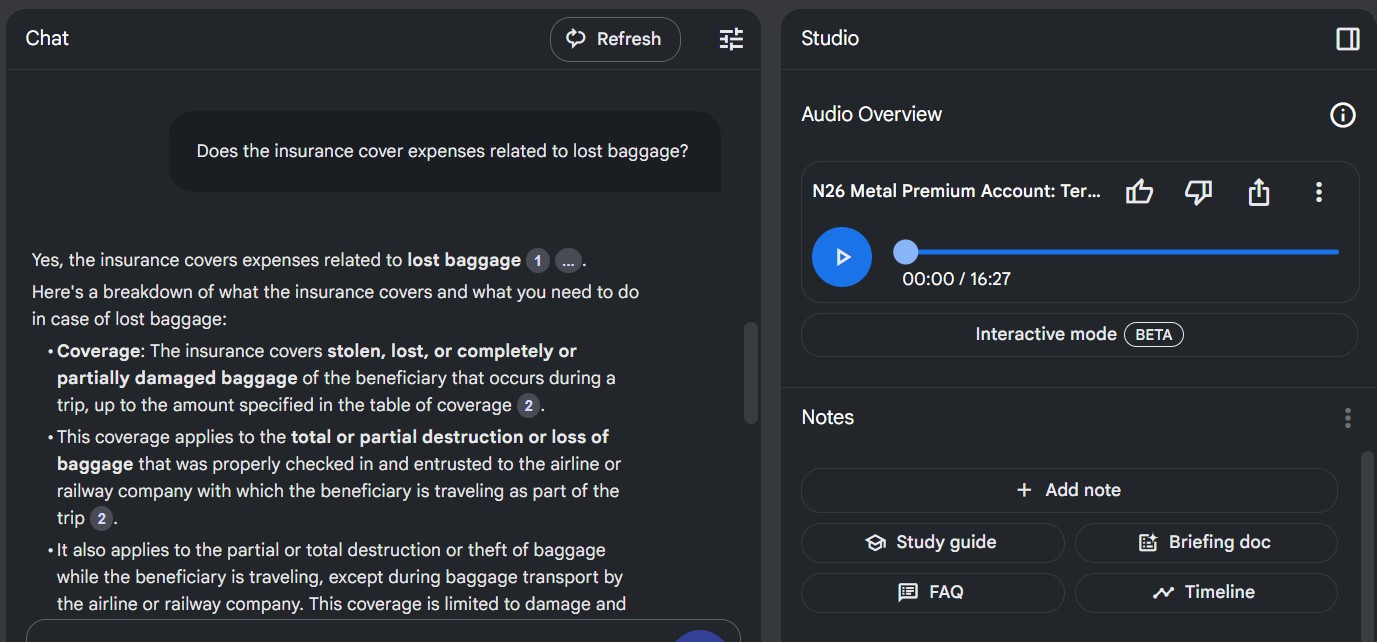Refresh the chat conversation
The height and width of the screenshot is (642, 1377).
pyautogui.click(x=615, y=39)
